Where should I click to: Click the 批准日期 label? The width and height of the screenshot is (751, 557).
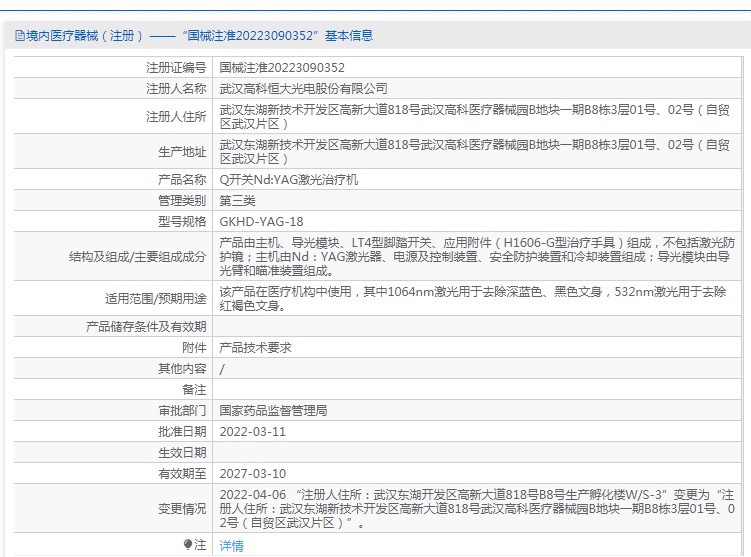pos(182,432)
